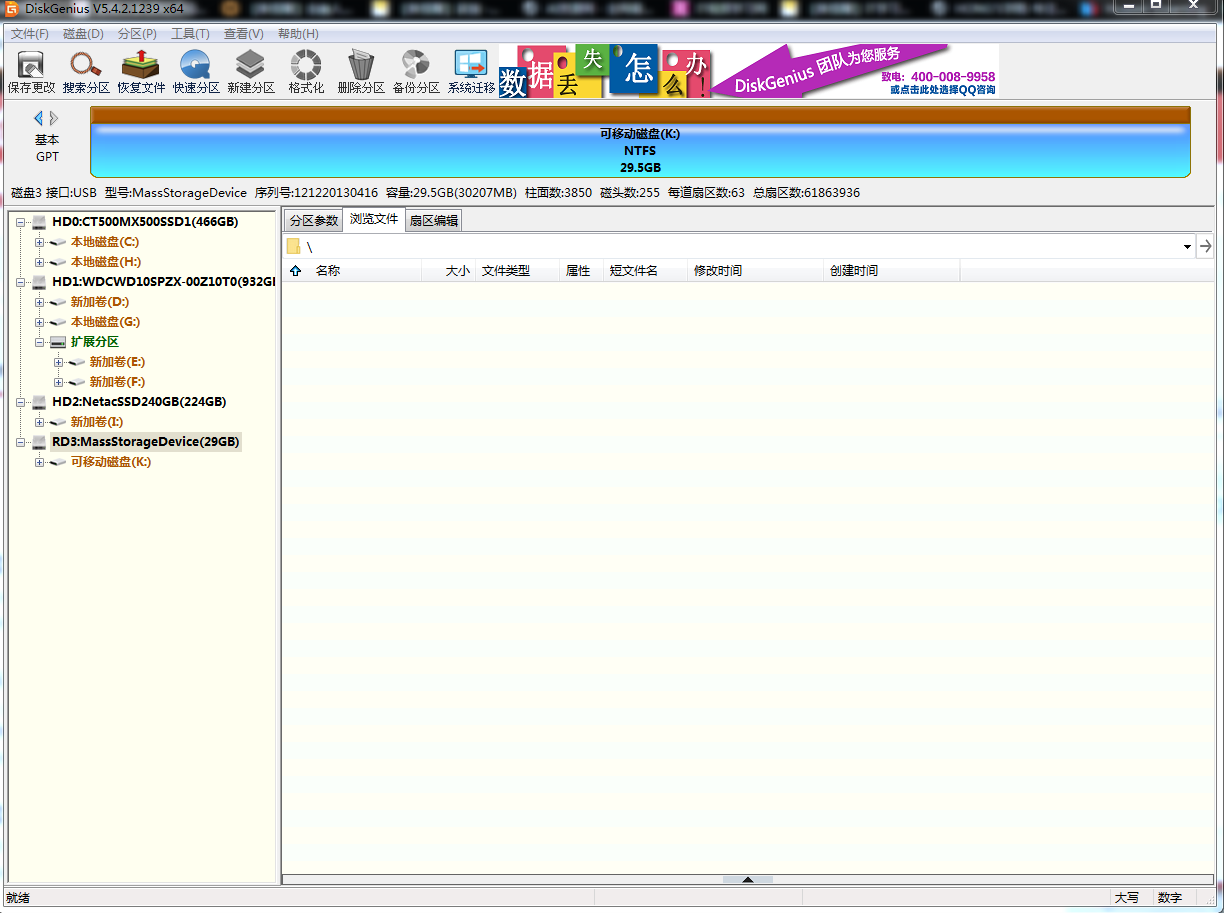
Task: Open the 文件(F) menu
Action: coord(30,34)
